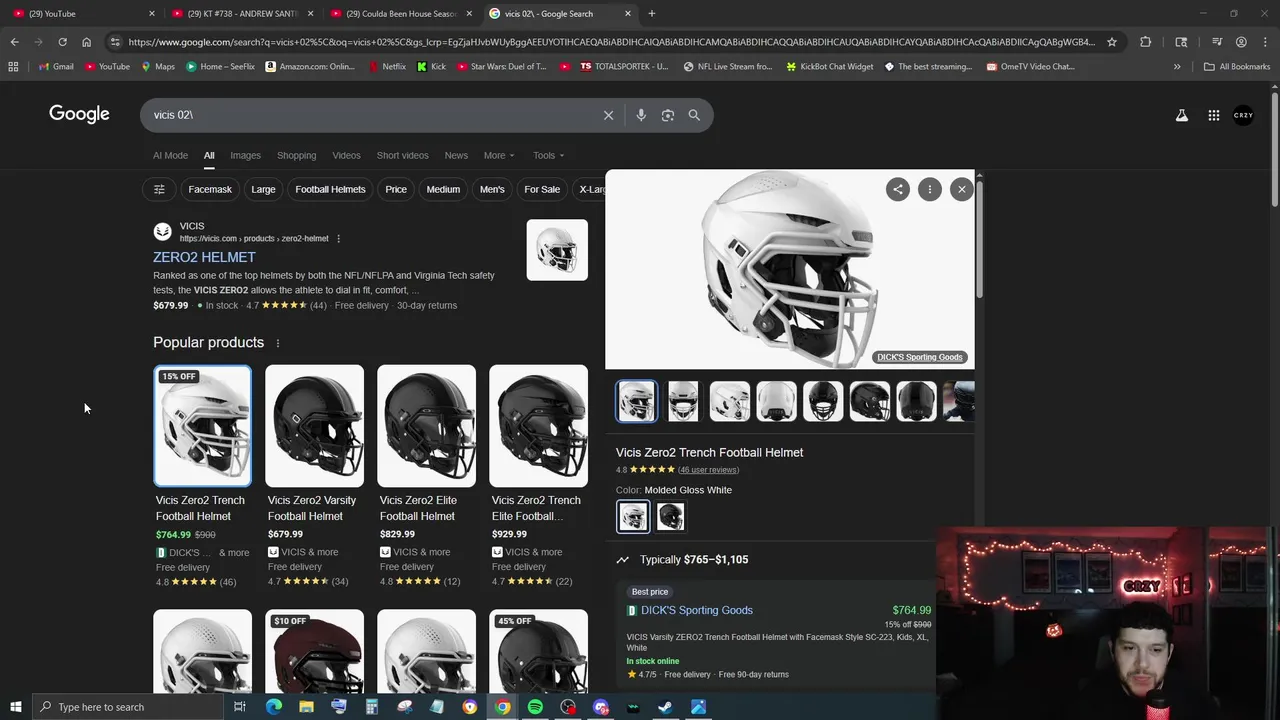Viewport: 1280px width, 720px height.
Task: Focus the Google search input field
Action: 370,115
